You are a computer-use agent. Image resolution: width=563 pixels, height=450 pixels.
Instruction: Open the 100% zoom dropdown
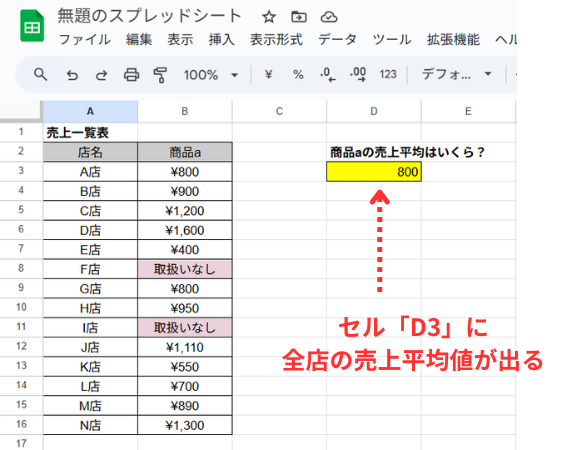pos(210,75)
